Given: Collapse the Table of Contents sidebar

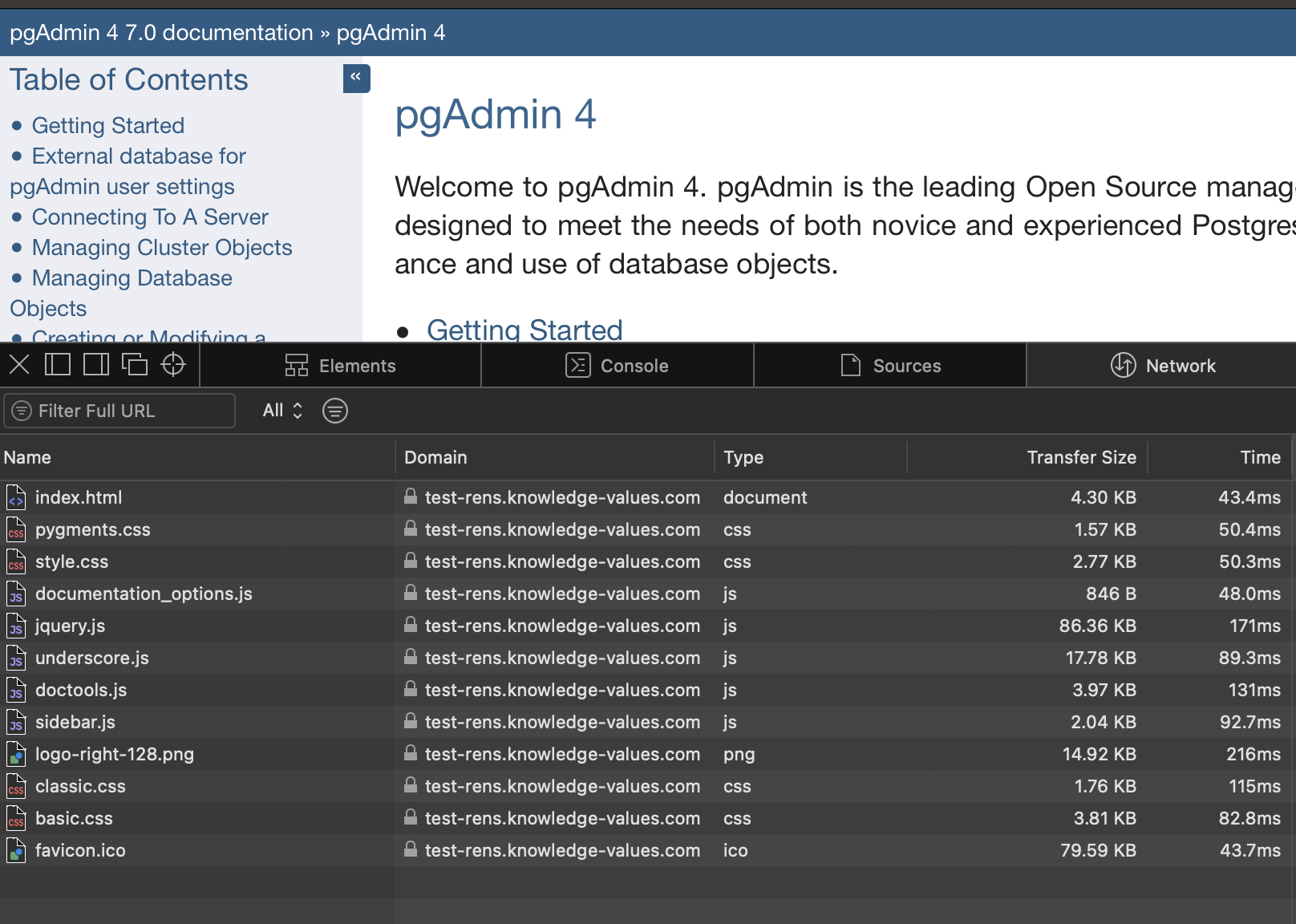Looking at the screenshot, I should point(356,79).
